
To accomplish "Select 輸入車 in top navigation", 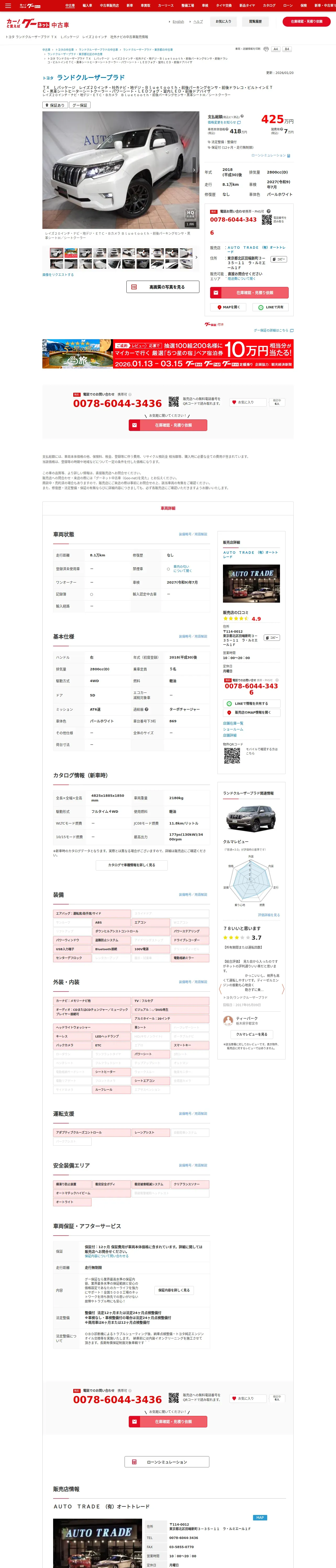I will (87, 5).
